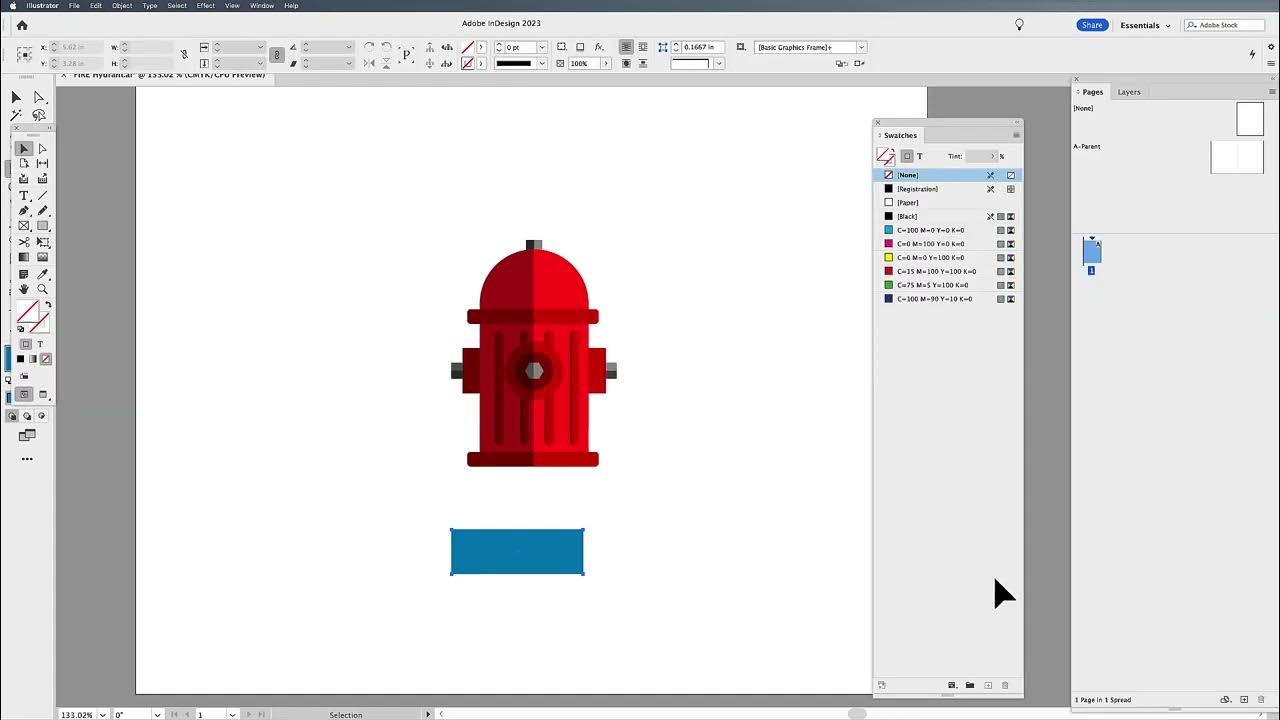This screenshot has height=720, width=1280.
Task: Select the C=100 M=0 Y=0 K=0 cyan swatch
Action: [x=948, y=230]
